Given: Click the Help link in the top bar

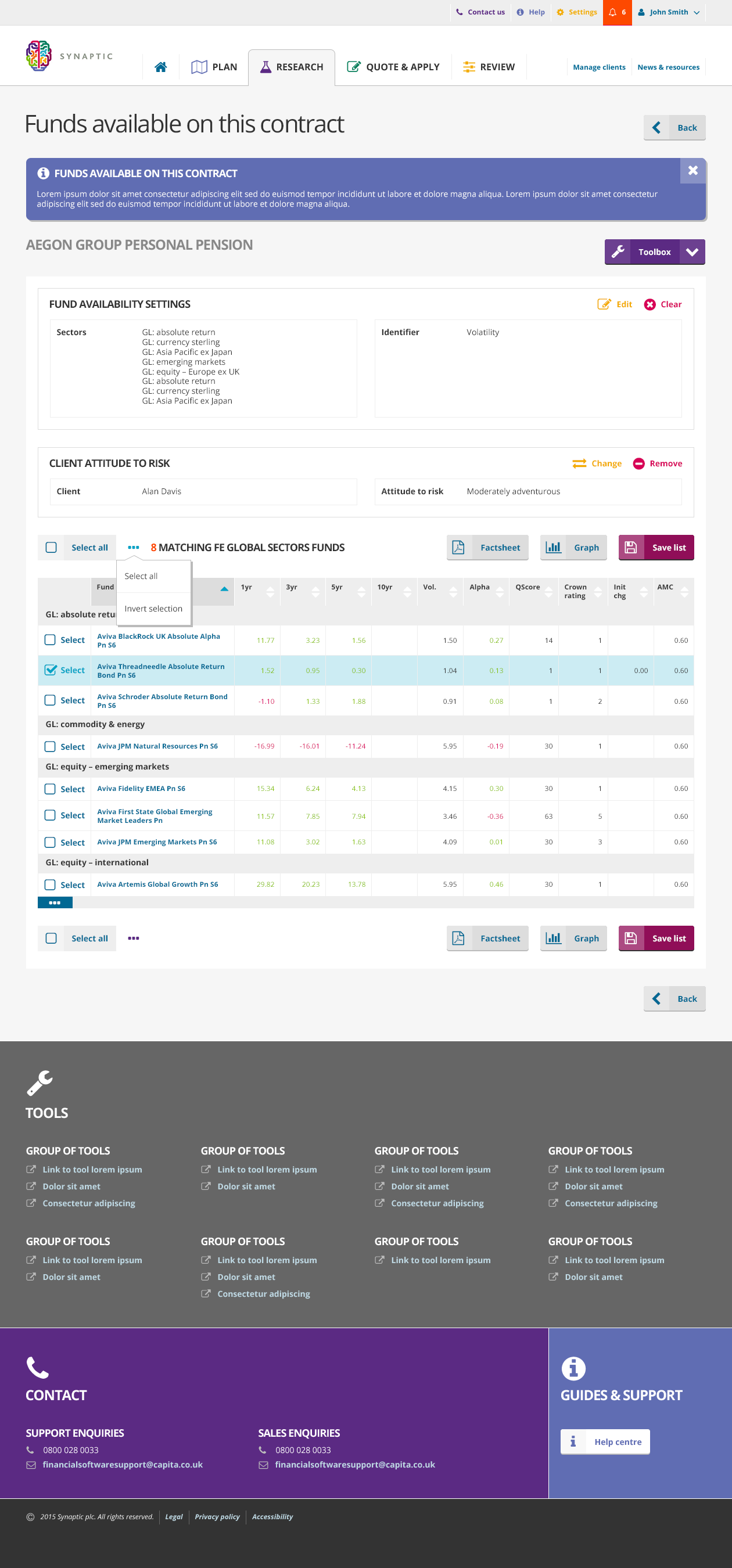Looking at the screenshot, I should coord(530,12).
